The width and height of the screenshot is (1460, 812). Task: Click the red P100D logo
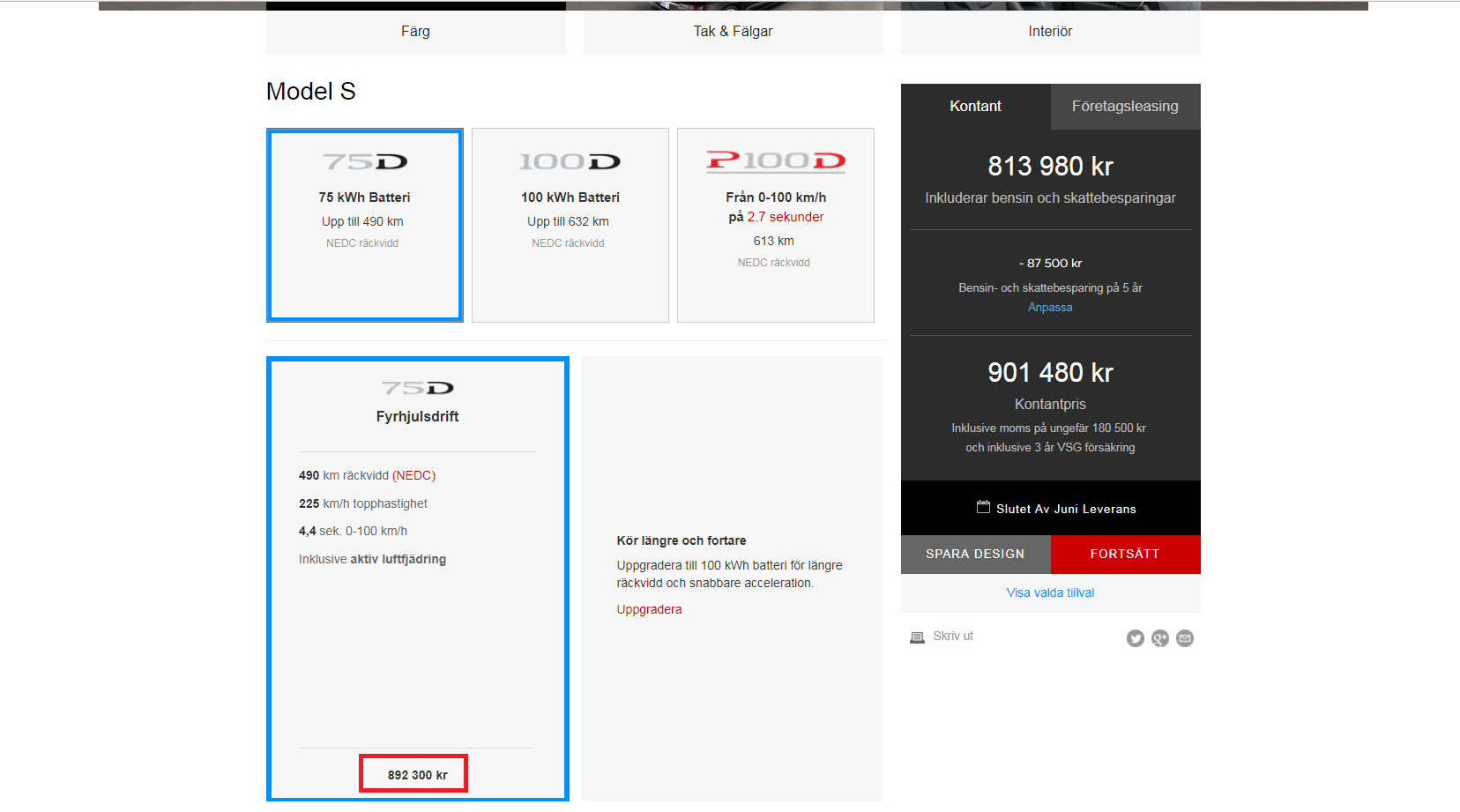(x=776, y=160)
